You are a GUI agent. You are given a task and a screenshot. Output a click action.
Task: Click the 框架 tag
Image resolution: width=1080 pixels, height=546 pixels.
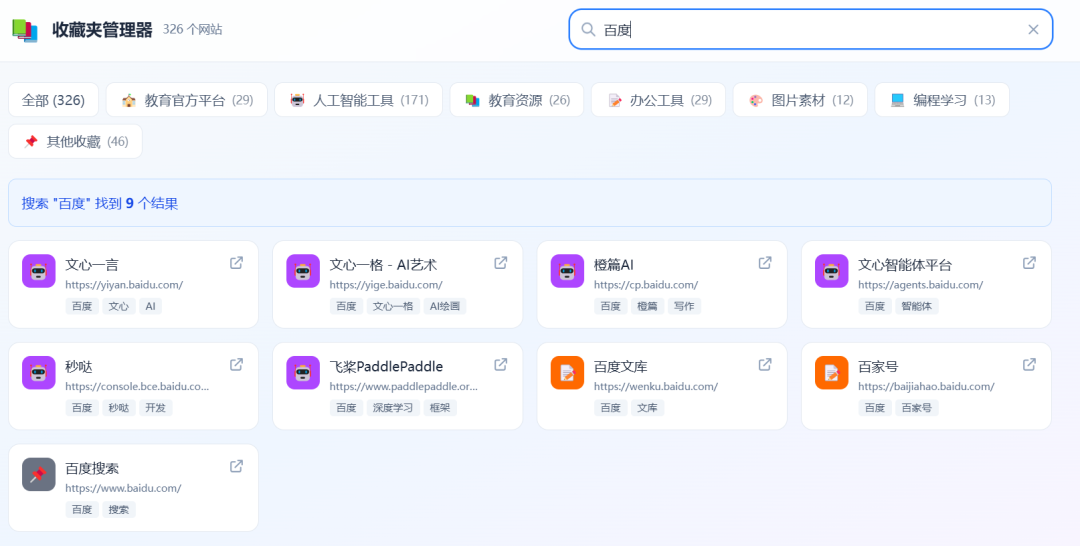[x=440, y=408]
